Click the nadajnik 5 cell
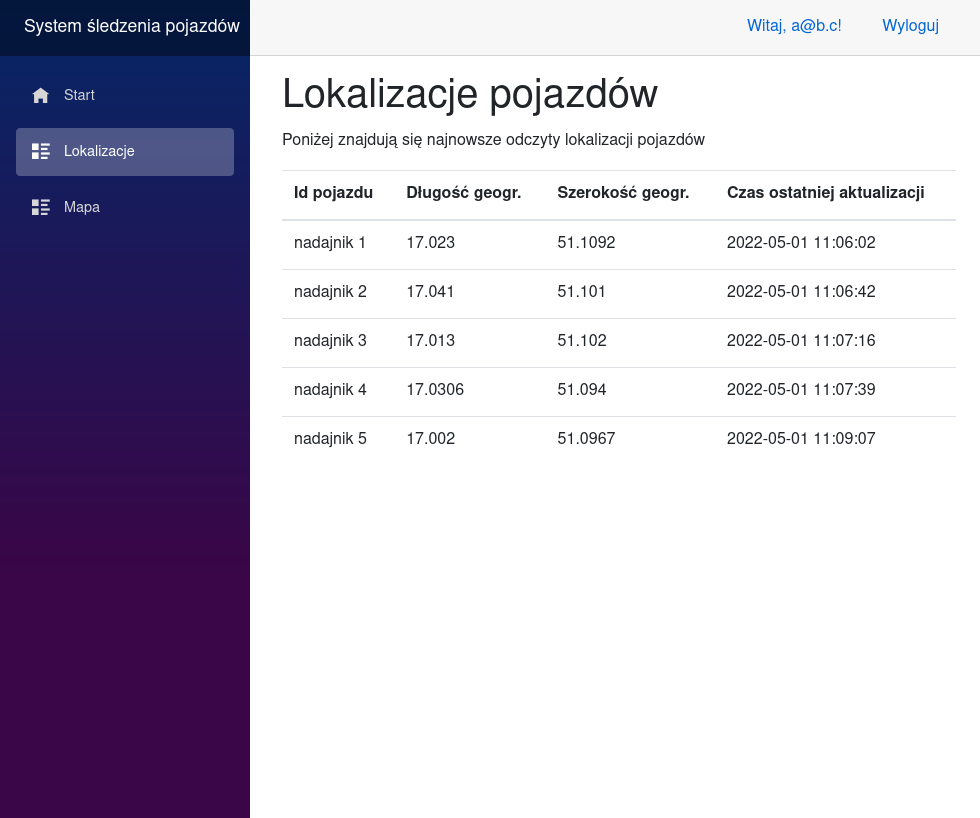 point(330,439)
